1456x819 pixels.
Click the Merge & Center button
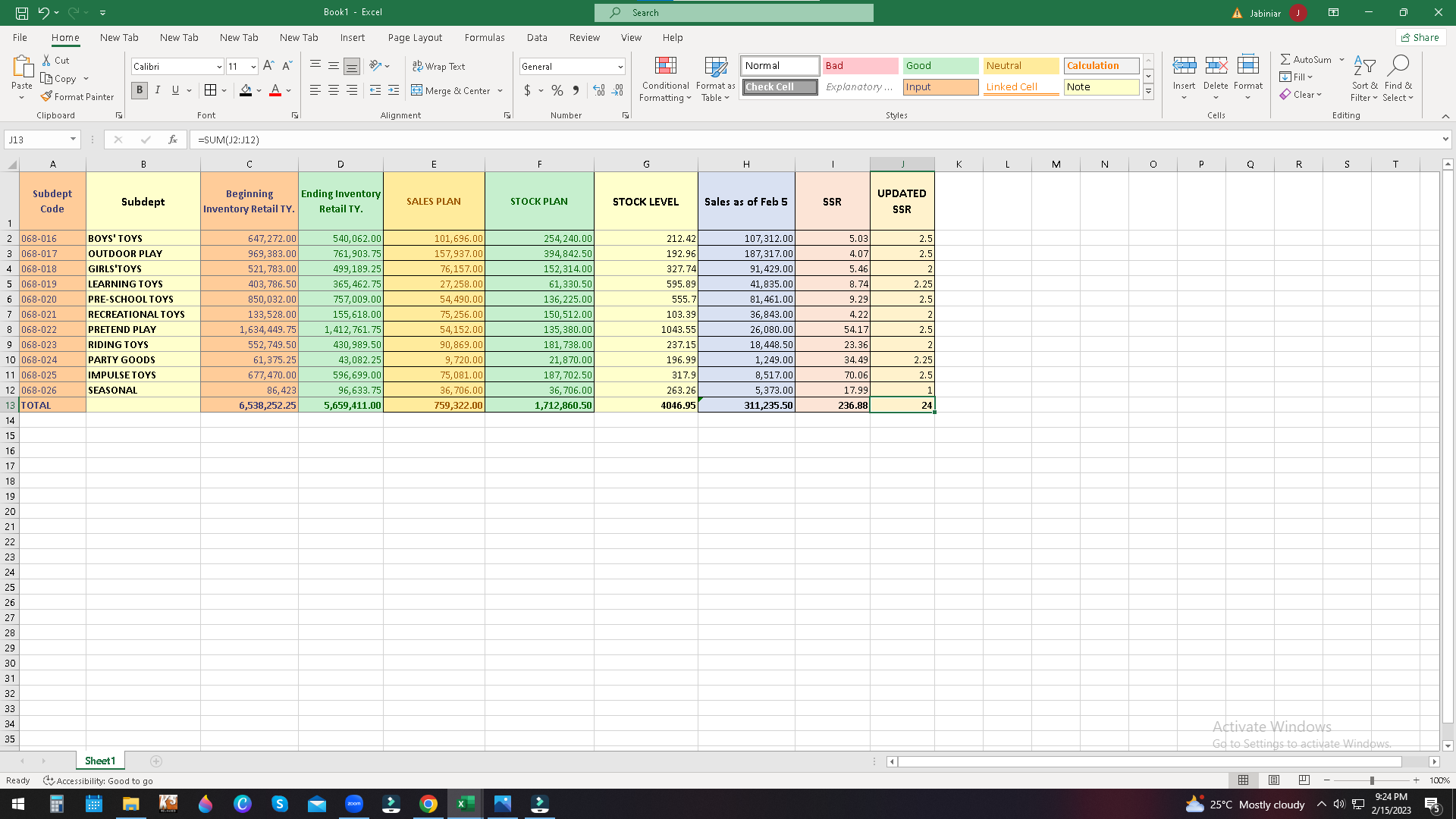(451, 90)
